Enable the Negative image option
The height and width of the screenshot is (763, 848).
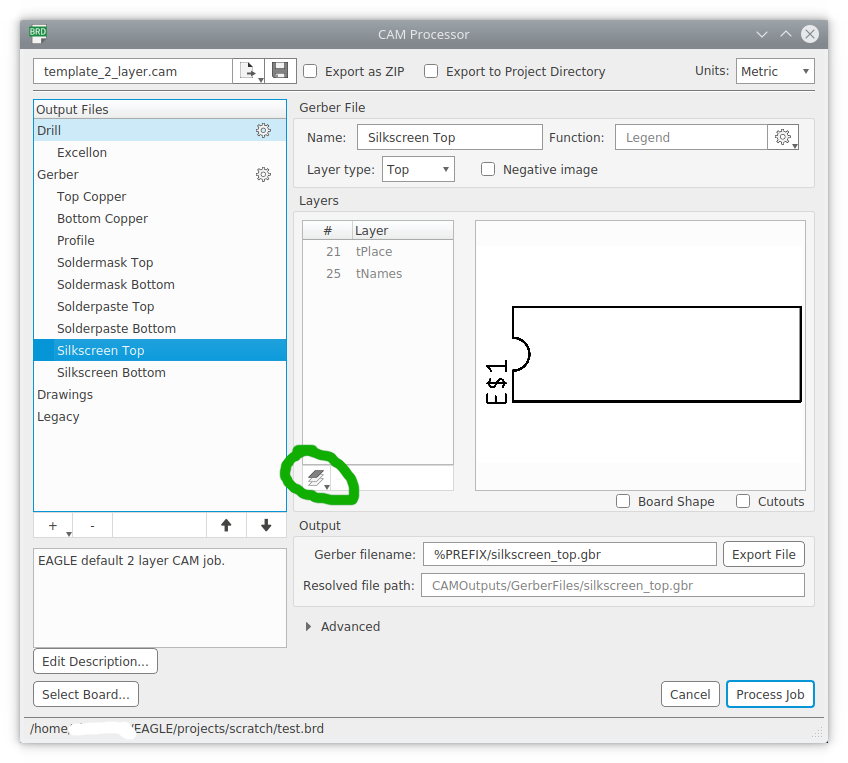point(488,169)
